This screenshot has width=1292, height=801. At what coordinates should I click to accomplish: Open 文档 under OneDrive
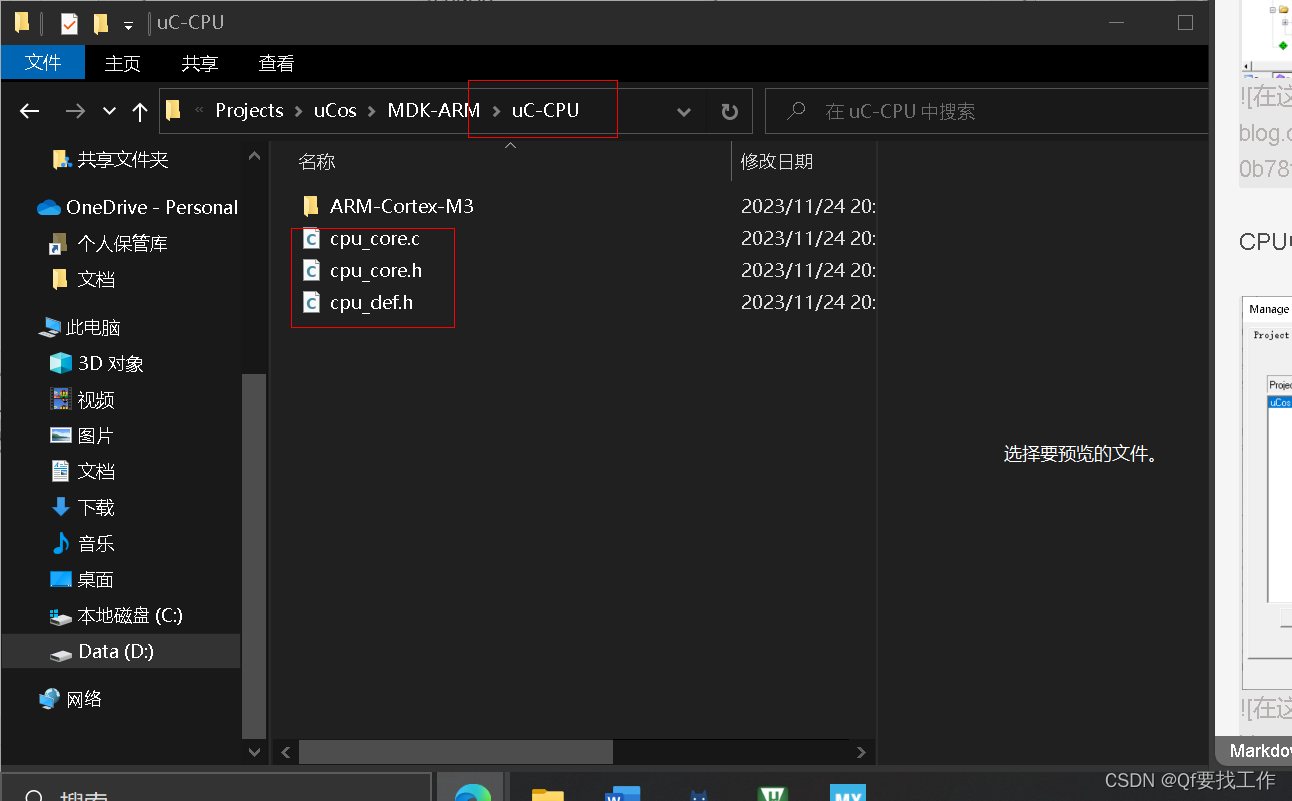click(96, 279)
